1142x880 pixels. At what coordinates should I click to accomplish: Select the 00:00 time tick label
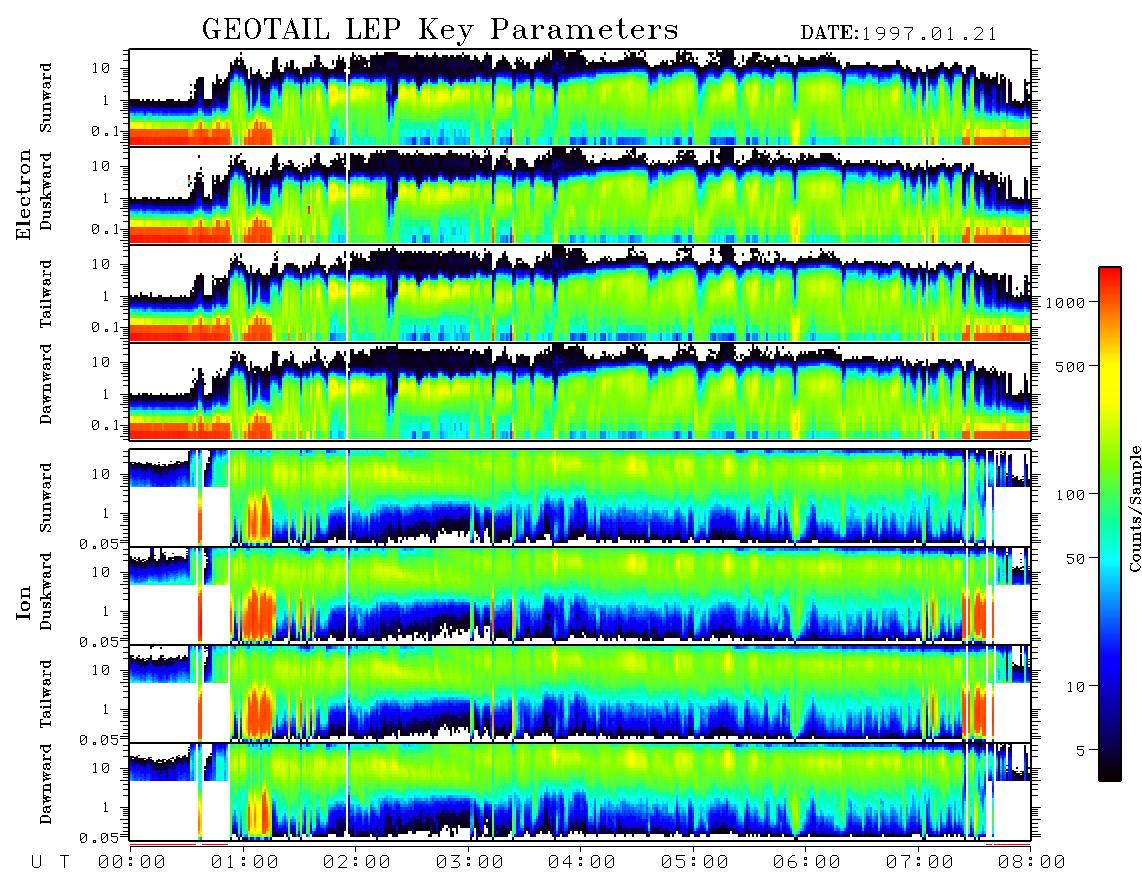tap(132, 862)
